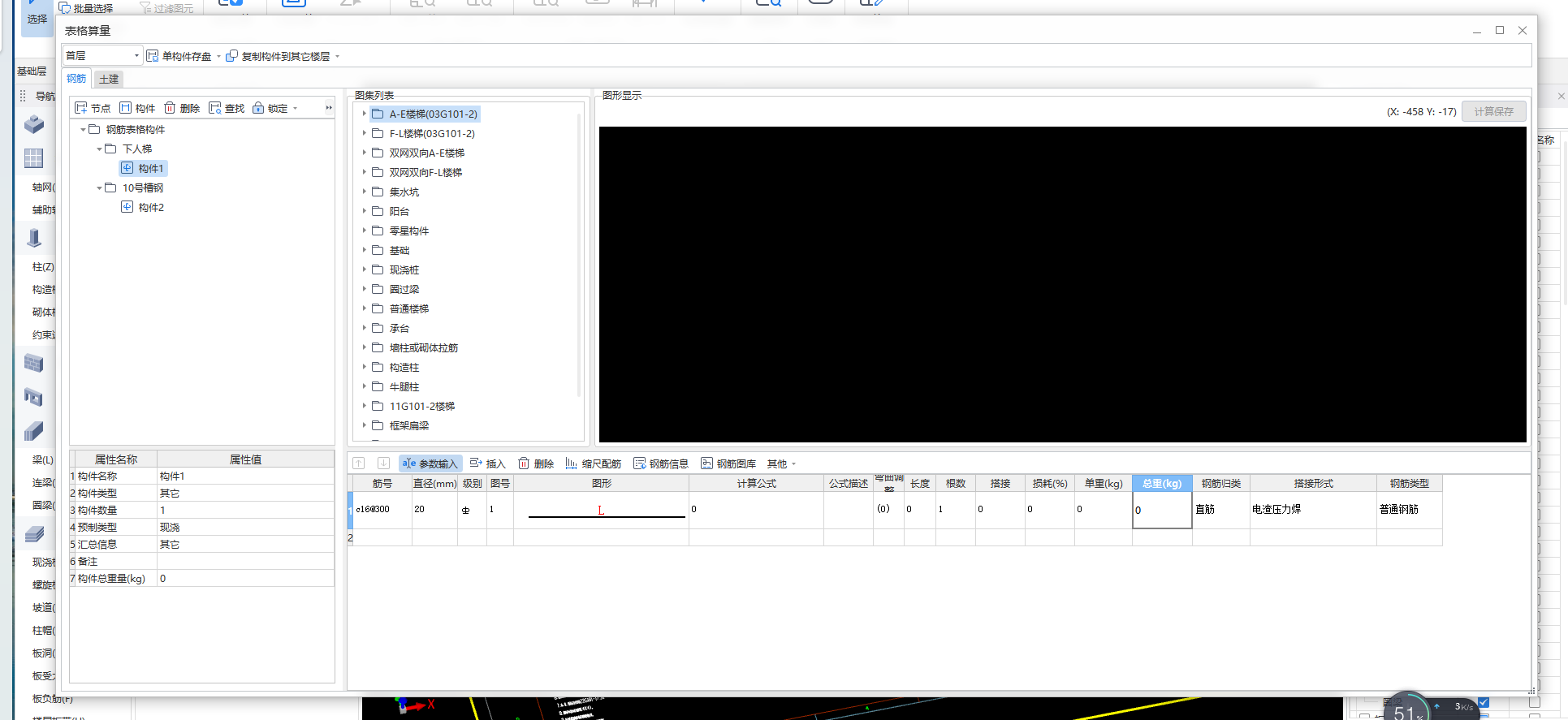Collapse the 下人梯 folder
The height and width of the screenshot is (720, 1568).
[x=99, y=149]
